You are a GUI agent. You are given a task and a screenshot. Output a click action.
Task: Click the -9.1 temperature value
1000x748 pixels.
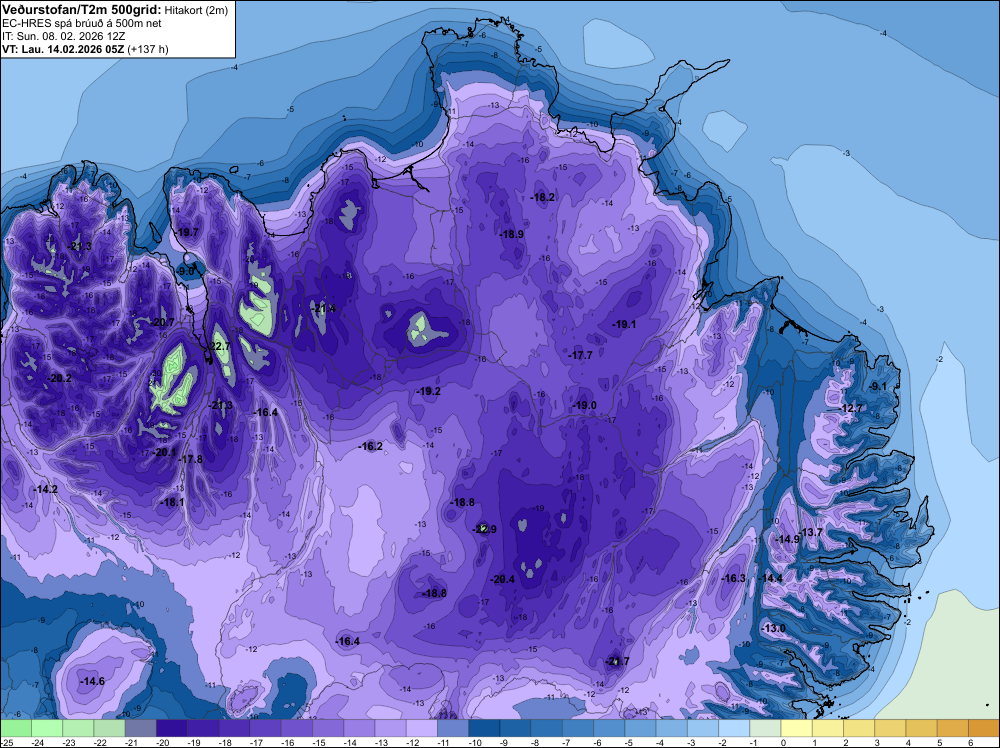(x=878, y=386)
